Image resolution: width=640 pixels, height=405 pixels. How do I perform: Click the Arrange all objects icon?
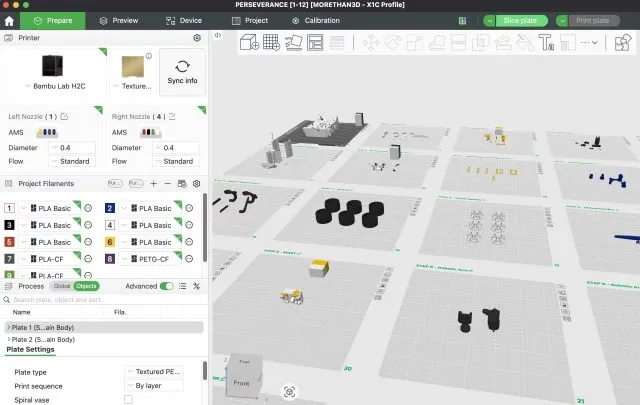316,42
